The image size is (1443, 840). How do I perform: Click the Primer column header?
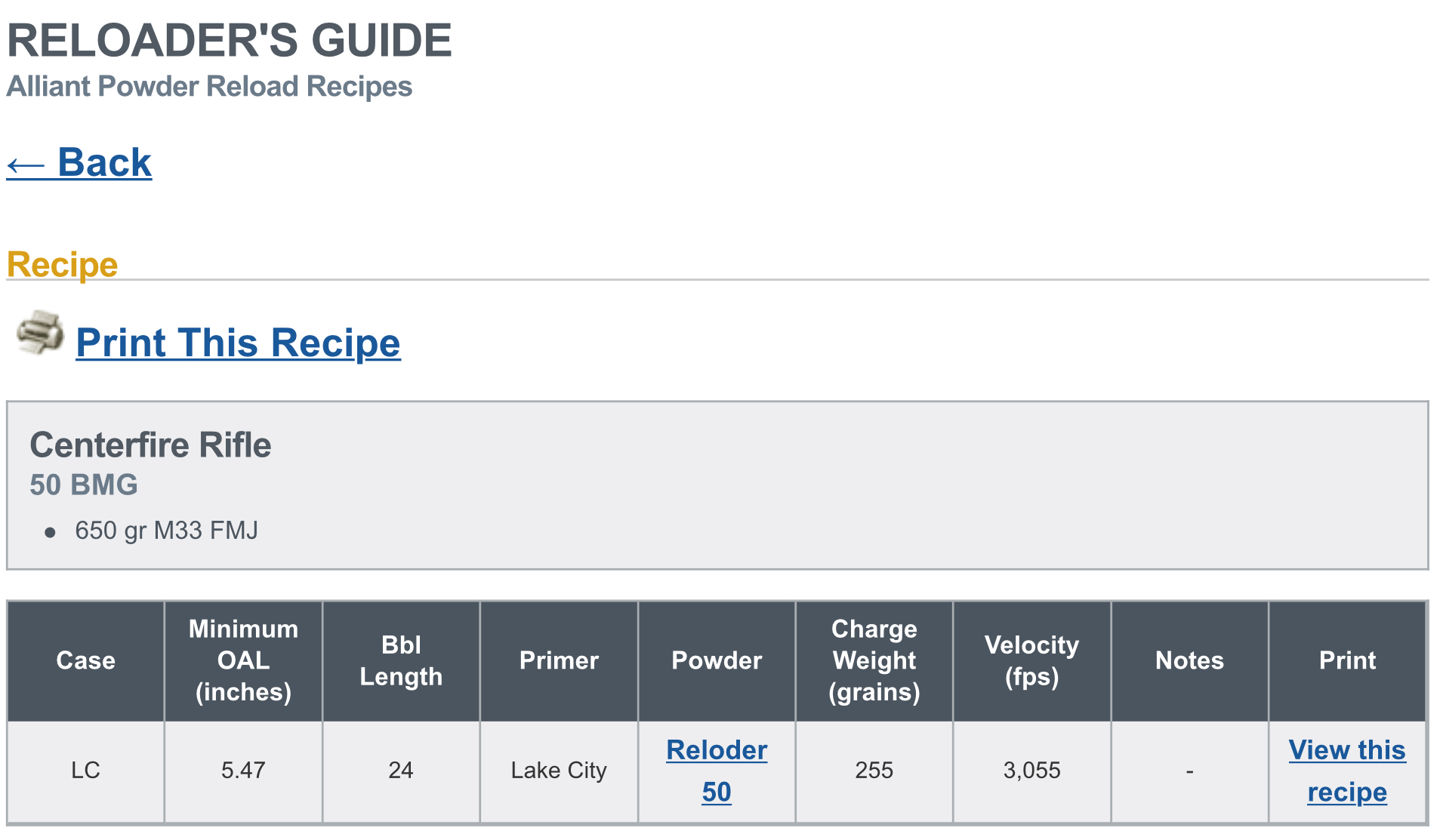click(559, 660)
